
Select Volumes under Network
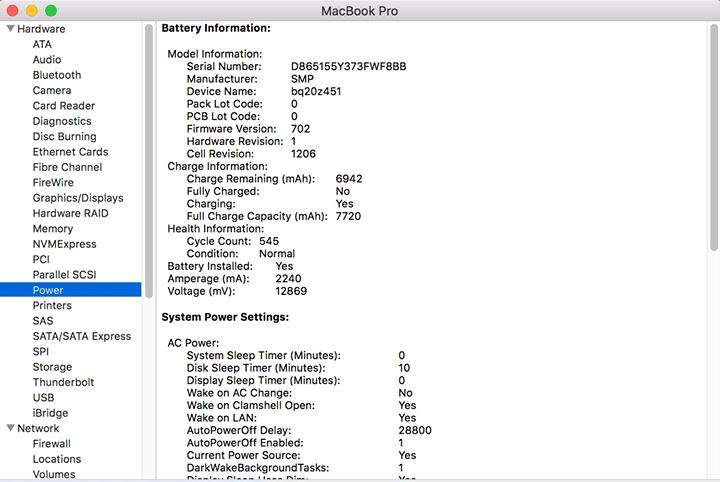[54, 474]
